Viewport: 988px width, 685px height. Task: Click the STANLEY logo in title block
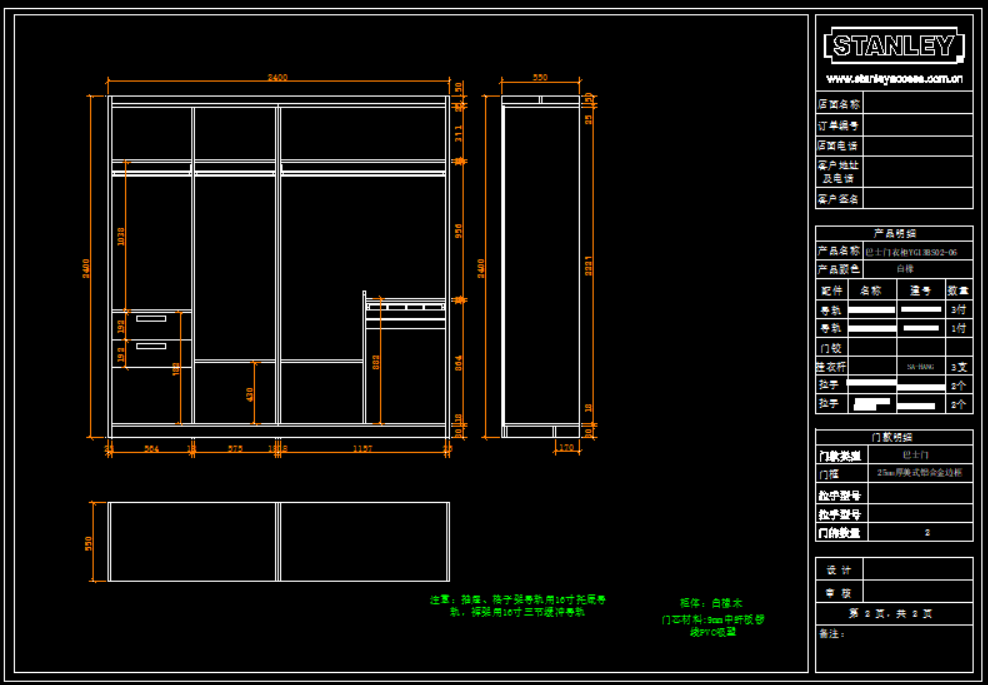coord(893,46)
